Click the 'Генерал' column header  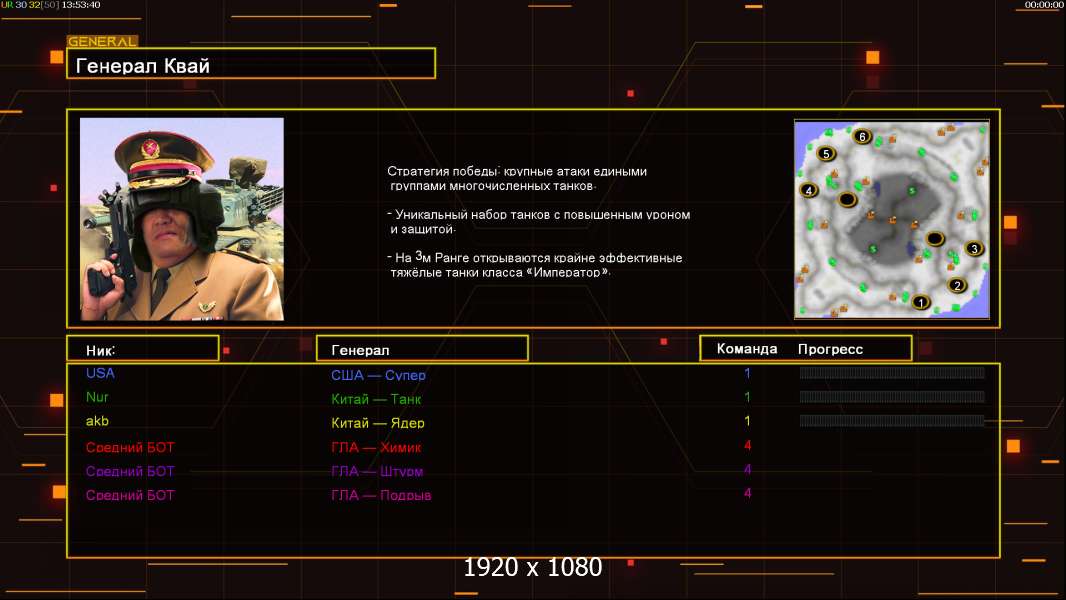coord(421,349)
